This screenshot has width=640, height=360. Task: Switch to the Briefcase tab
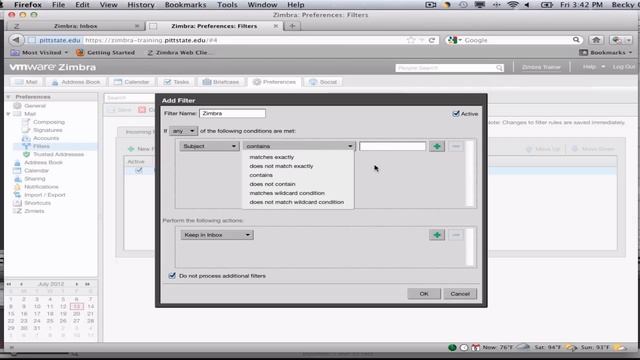[221, 82]
